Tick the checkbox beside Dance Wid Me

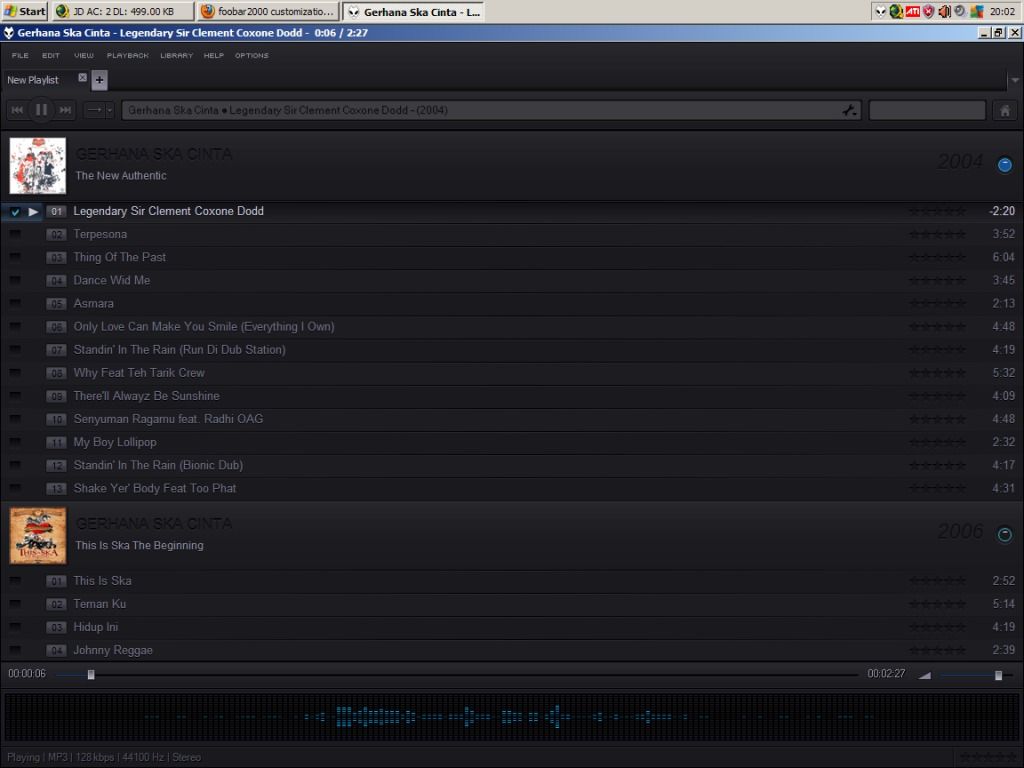point(15,281)
